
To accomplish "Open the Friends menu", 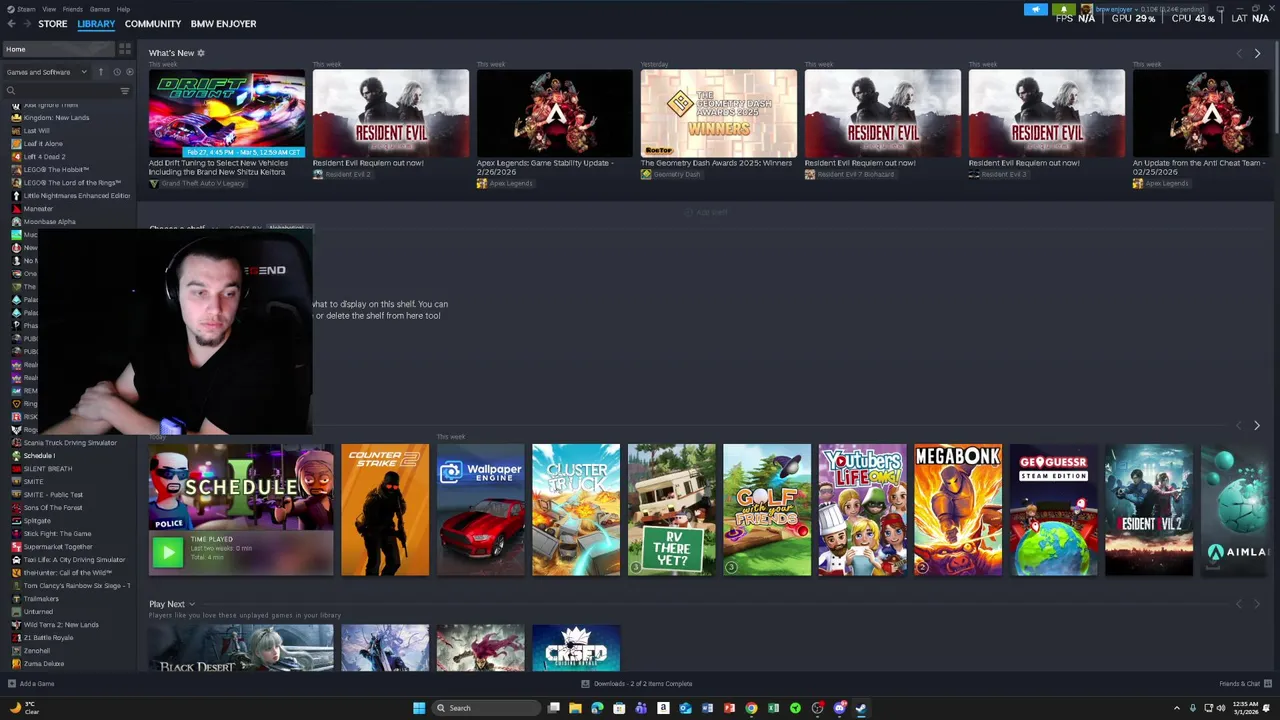I will (73, 9).
